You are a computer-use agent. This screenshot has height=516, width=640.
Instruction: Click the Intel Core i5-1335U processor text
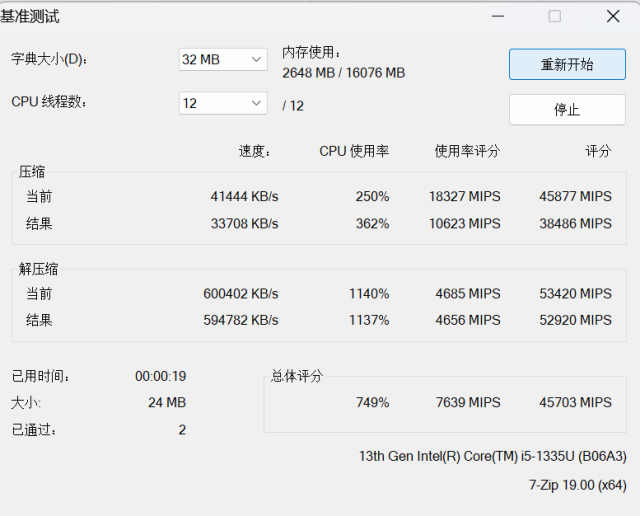coord(492,456)
